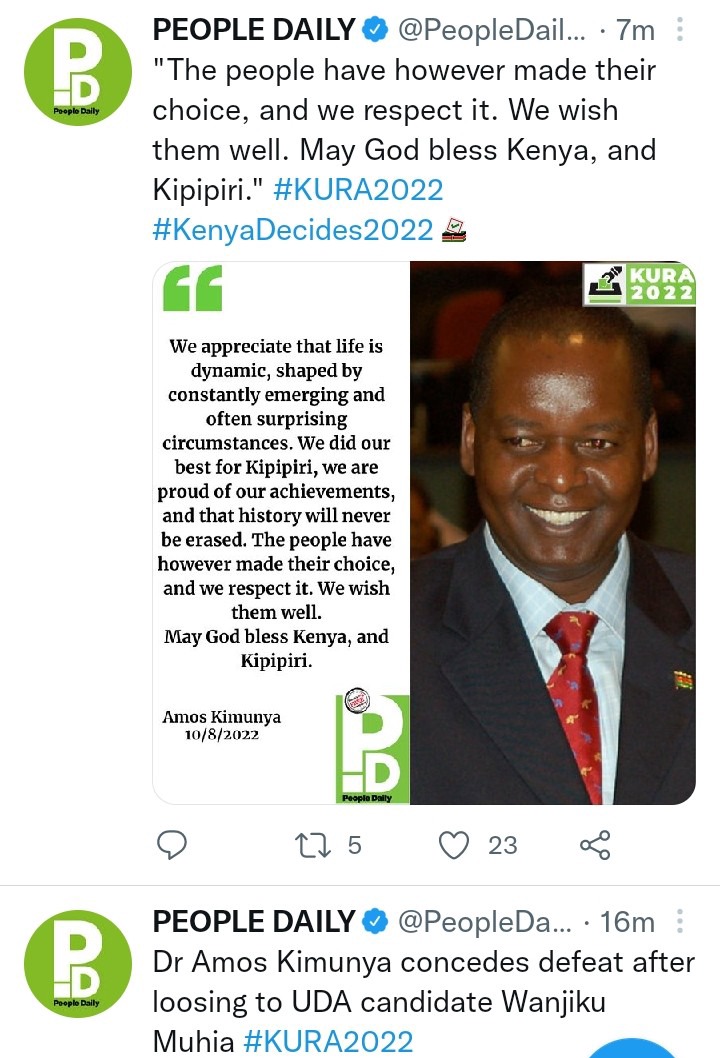
Task: Tap verified badge on the 16m tweet
Action: 375,922
